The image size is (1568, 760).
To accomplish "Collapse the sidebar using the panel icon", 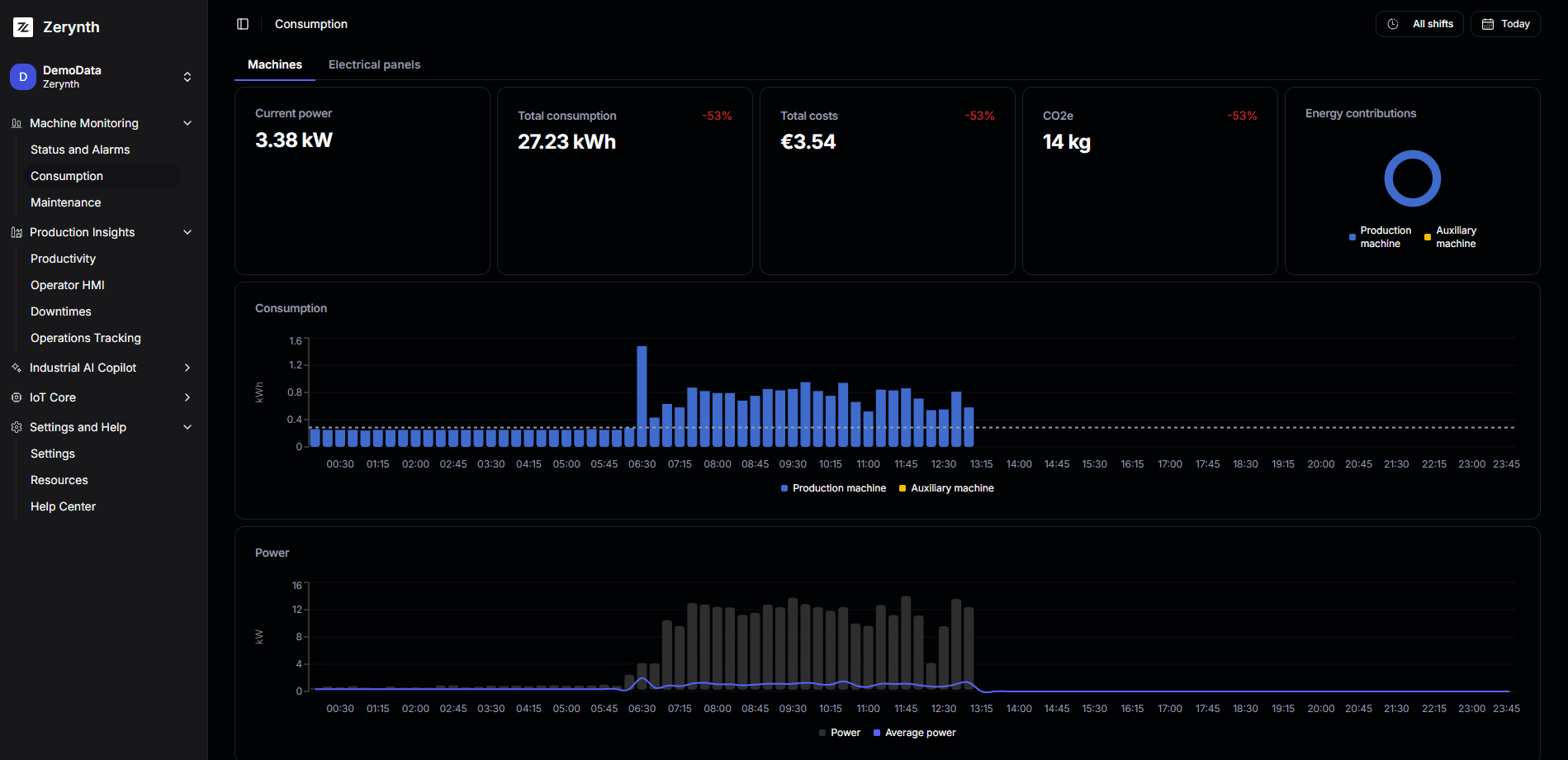I will [242, 23].
